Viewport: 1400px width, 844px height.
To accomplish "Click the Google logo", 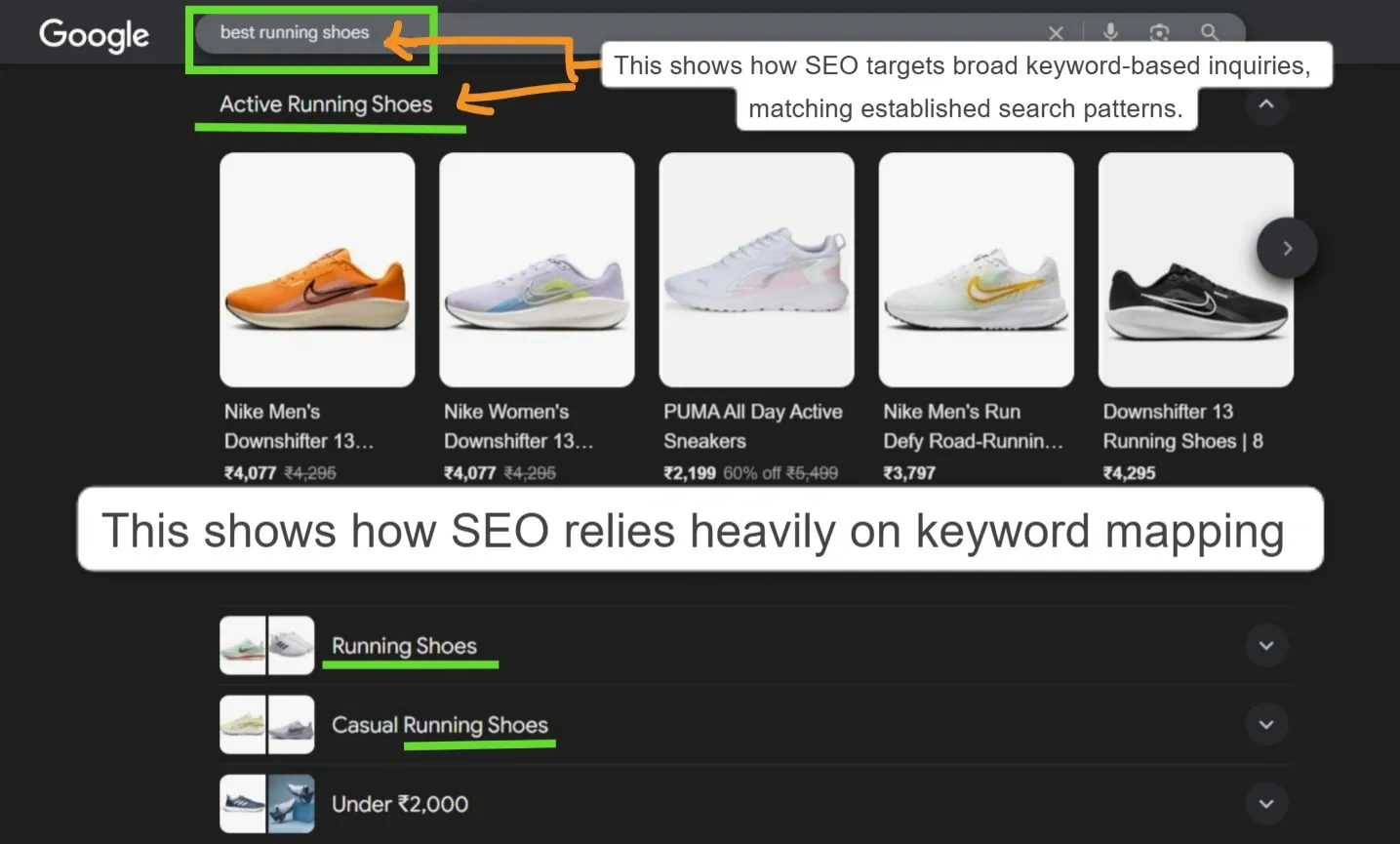I will click(x=94, y=35).
